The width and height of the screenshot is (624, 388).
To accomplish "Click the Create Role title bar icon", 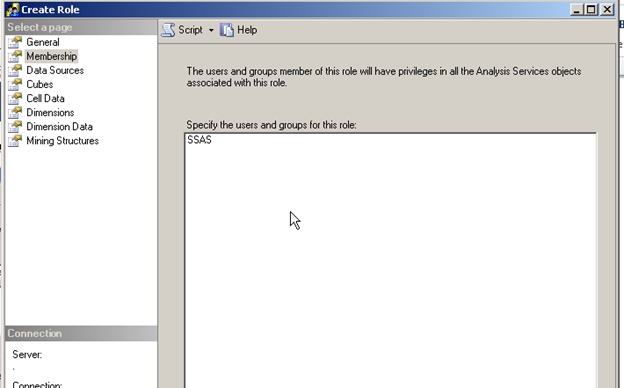I will [x=12, y=10].
